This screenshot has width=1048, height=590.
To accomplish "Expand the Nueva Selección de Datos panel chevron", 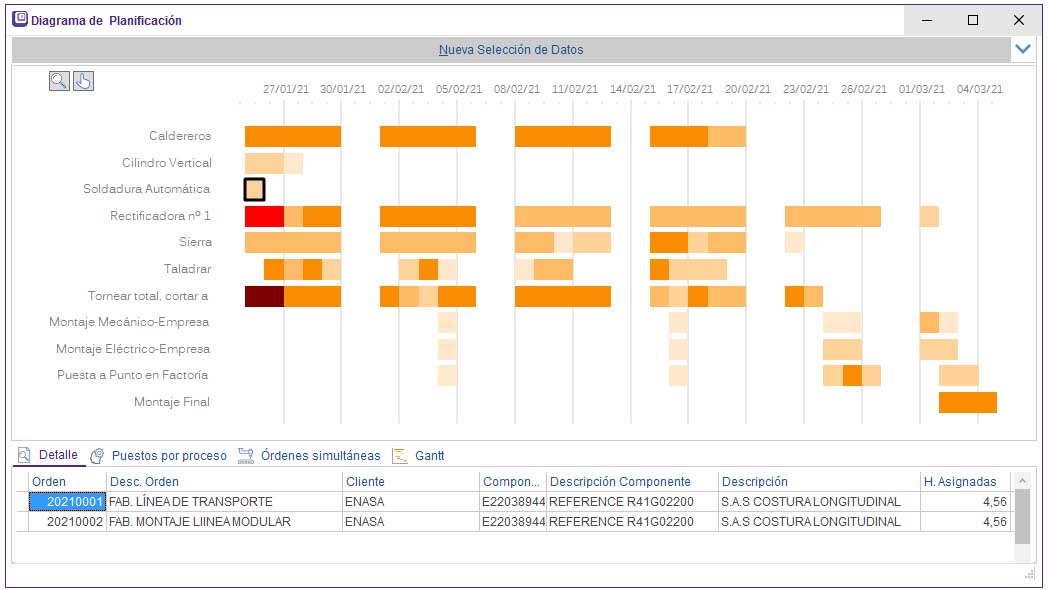I will coord(1022,49).
